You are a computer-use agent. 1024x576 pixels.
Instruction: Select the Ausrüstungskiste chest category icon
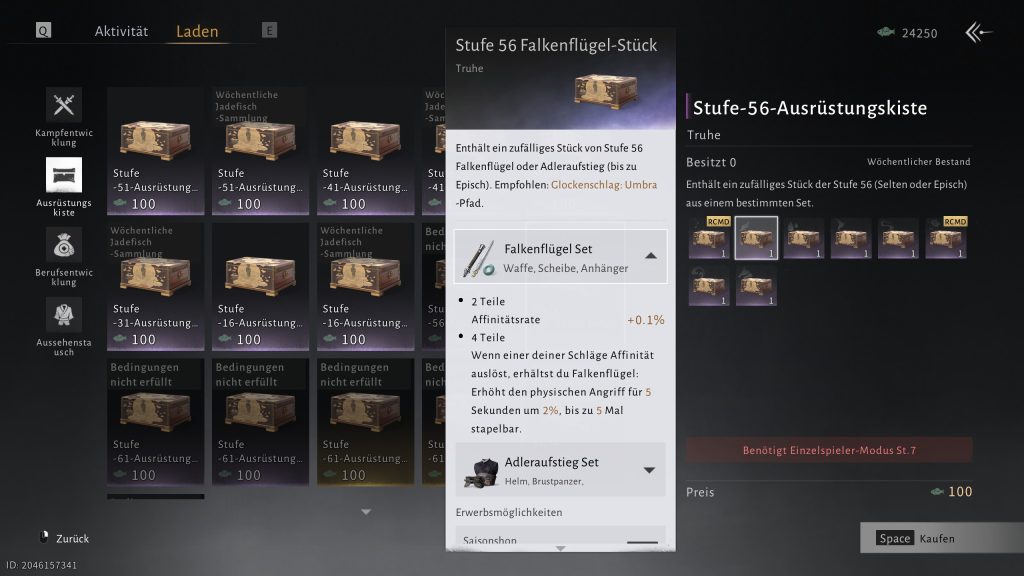(x=63, y=175)
